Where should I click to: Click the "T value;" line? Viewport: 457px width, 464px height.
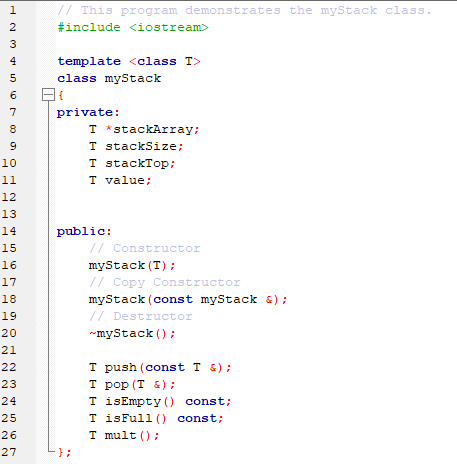tap(120, 180)
